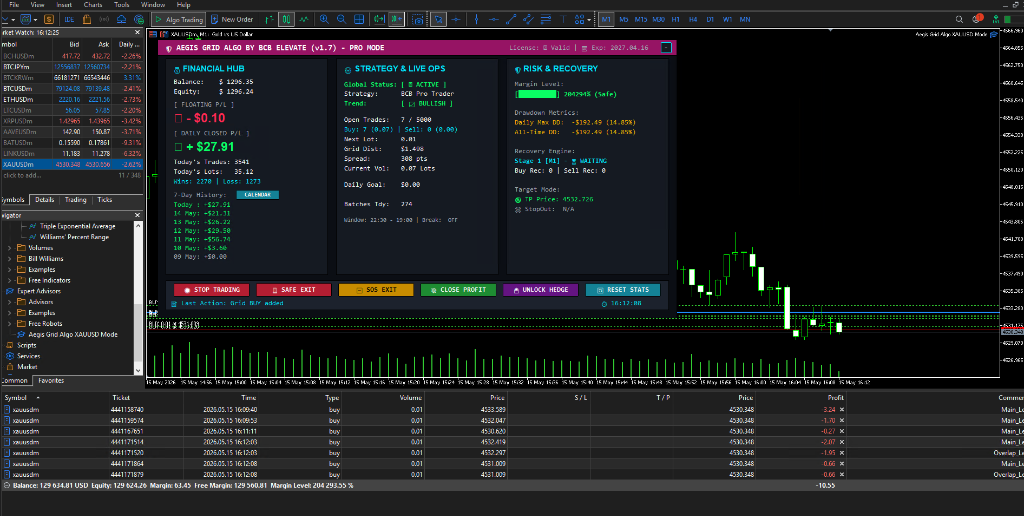
Task: Tile chart windows using the grid icon
Action: pos(359,20)
